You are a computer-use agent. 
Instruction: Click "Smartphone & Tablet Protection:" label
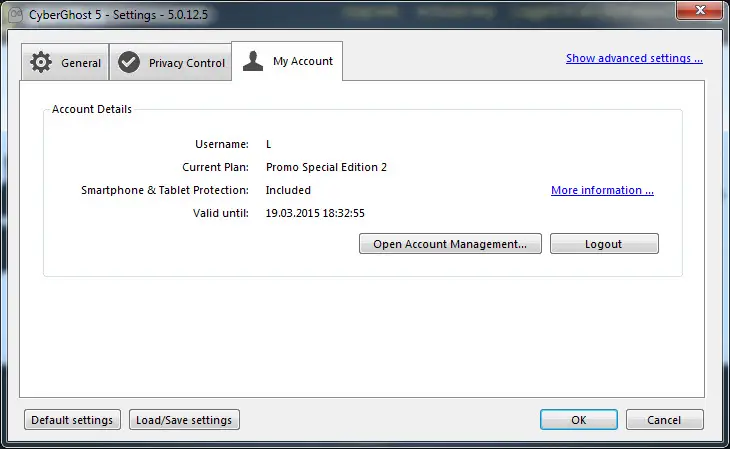(165, 190)
